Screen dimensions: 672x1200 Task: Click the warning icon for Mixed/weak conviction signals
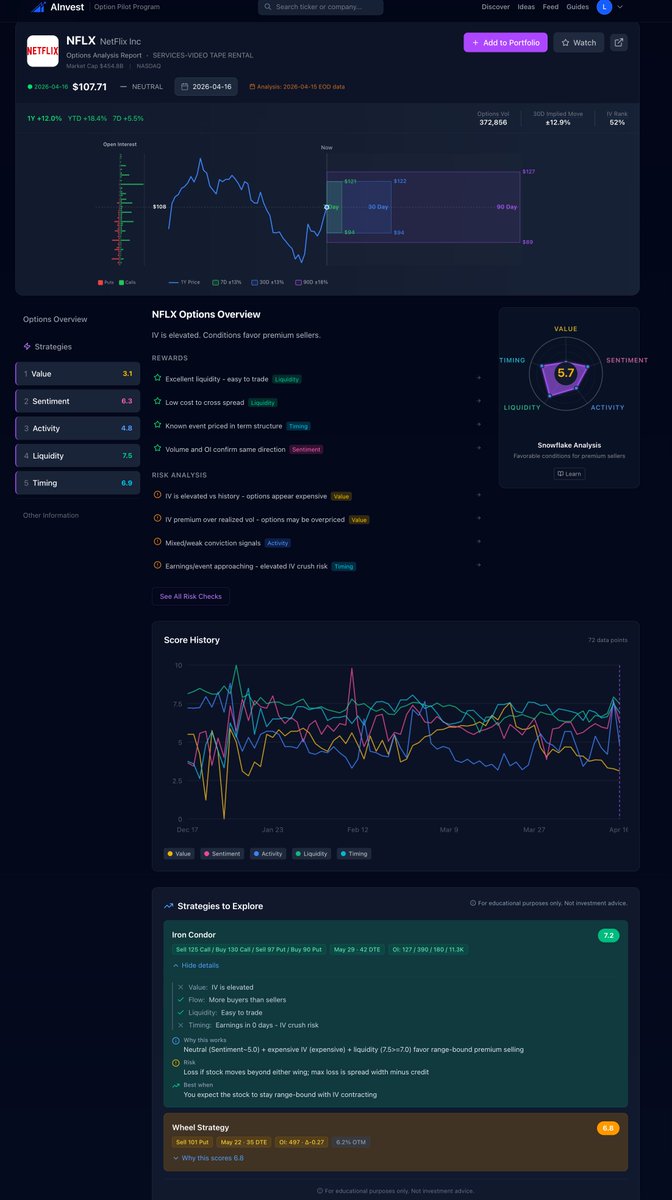[x=157, y=542]
